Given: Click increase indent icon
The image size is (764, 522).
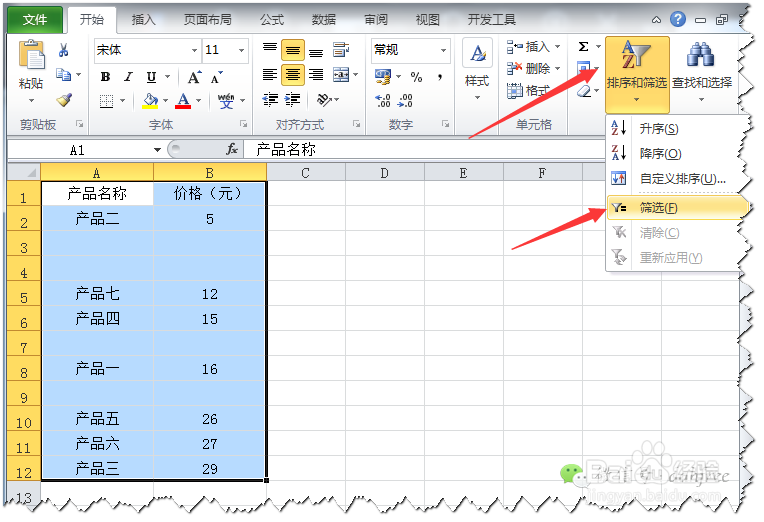Looking at the screenshot, I should pos(292,100).
